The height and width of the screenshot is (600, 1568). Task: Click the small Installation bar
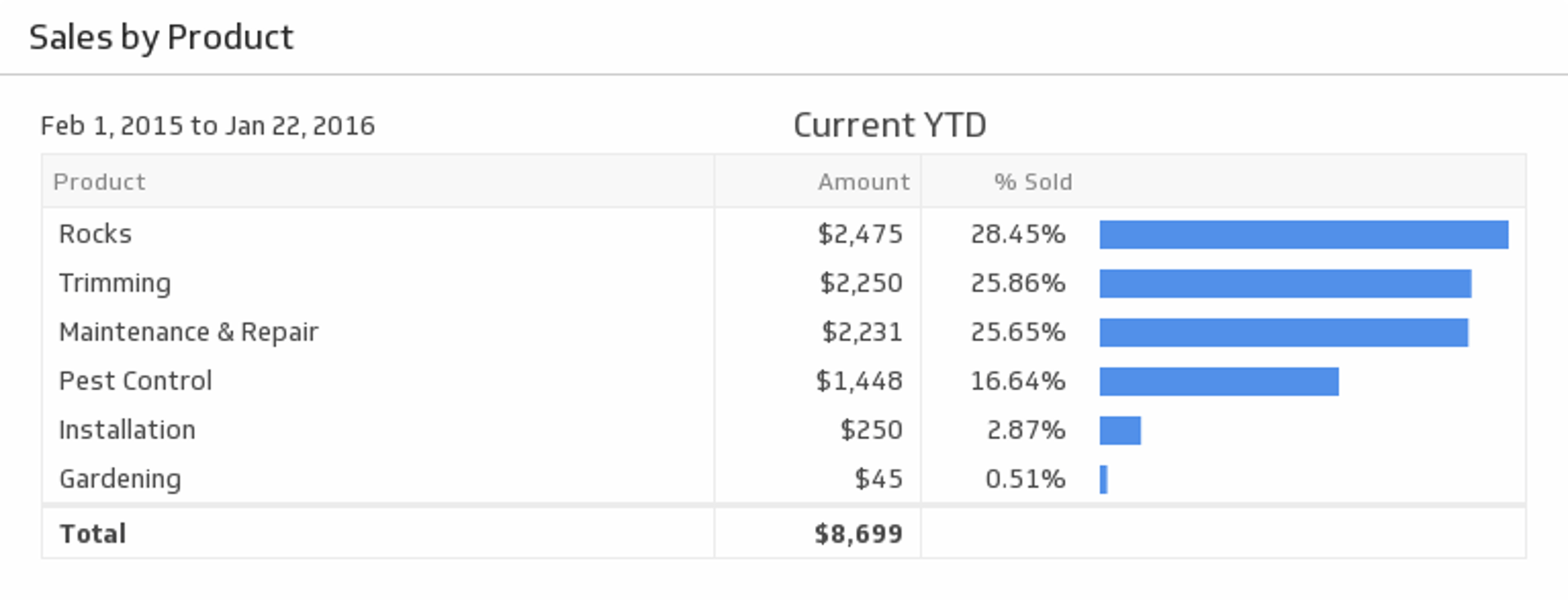1120,430
